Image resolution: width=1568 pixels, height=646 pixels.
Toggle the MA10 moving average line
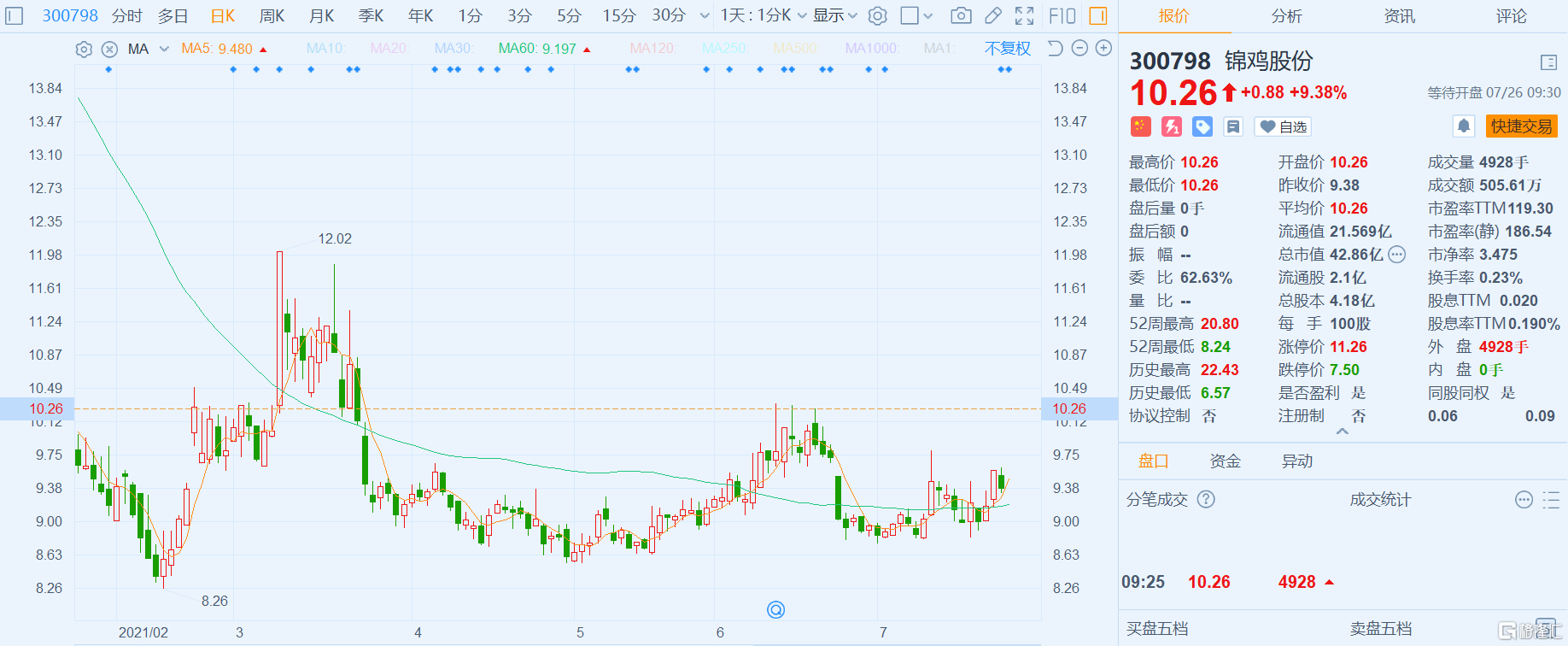pos(325,49)
